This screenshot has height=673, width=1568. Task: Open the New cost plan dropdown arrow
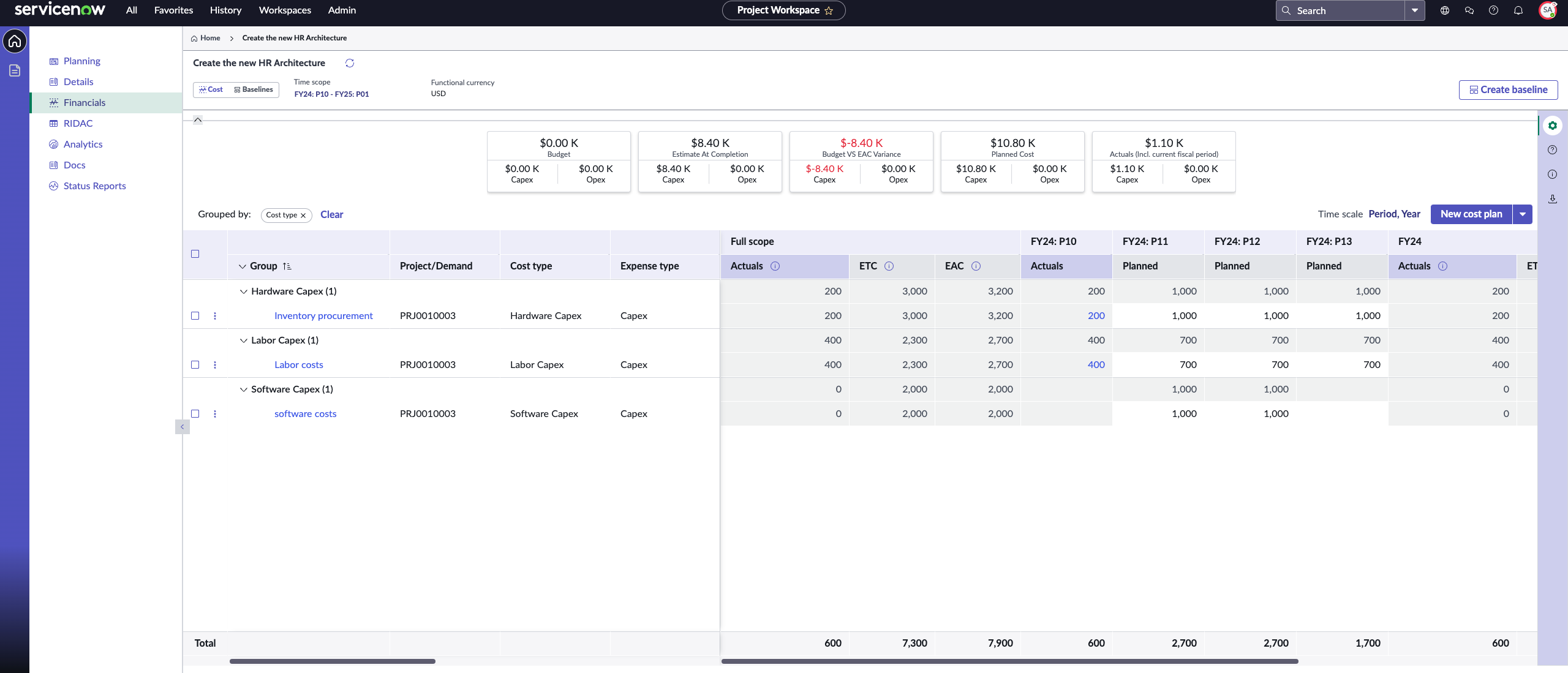click(1523, 214)
